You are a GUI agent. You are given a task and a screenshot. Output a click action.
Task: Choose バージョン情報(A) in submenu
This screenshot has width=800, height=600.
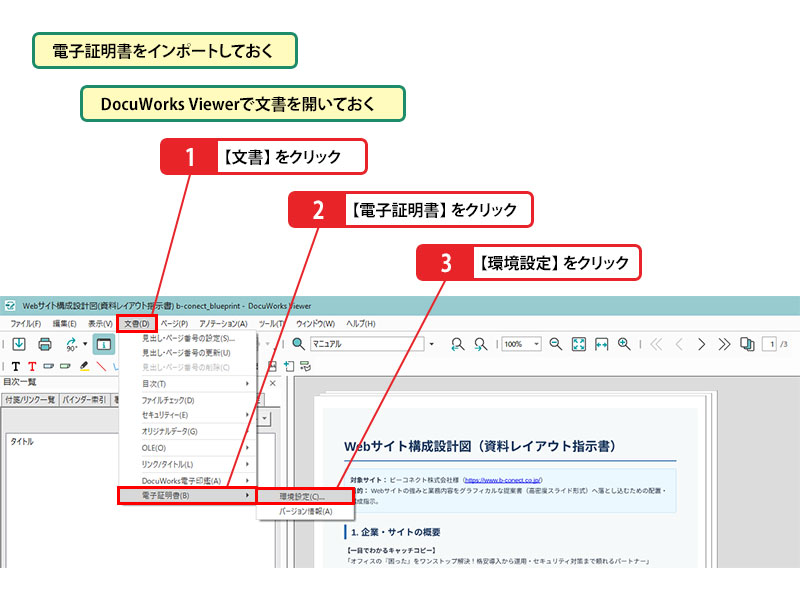click(305, 511)
